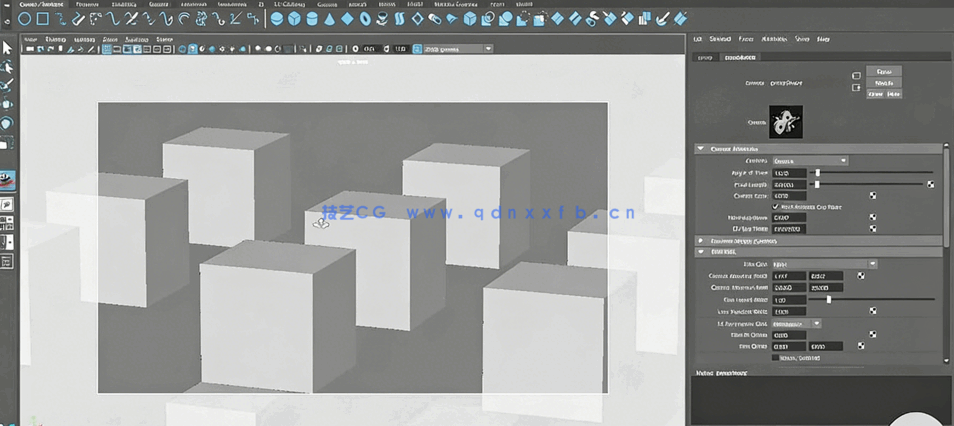Click the NURBS square shelf icon
The image size is (954, 426).
point(42,19)
